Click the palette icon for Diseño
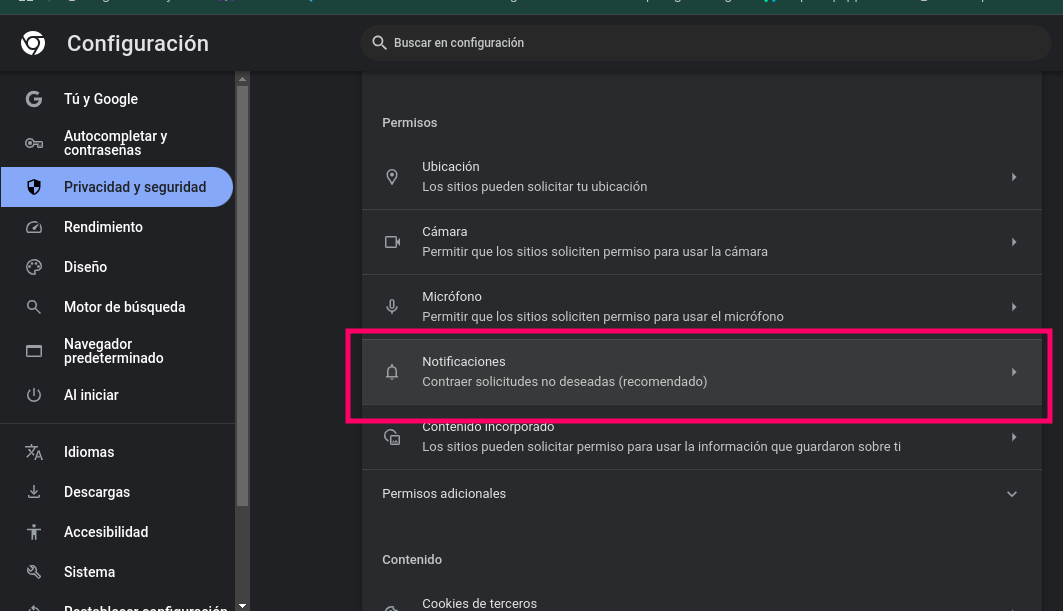1063x611 pixels. (34, 267)
